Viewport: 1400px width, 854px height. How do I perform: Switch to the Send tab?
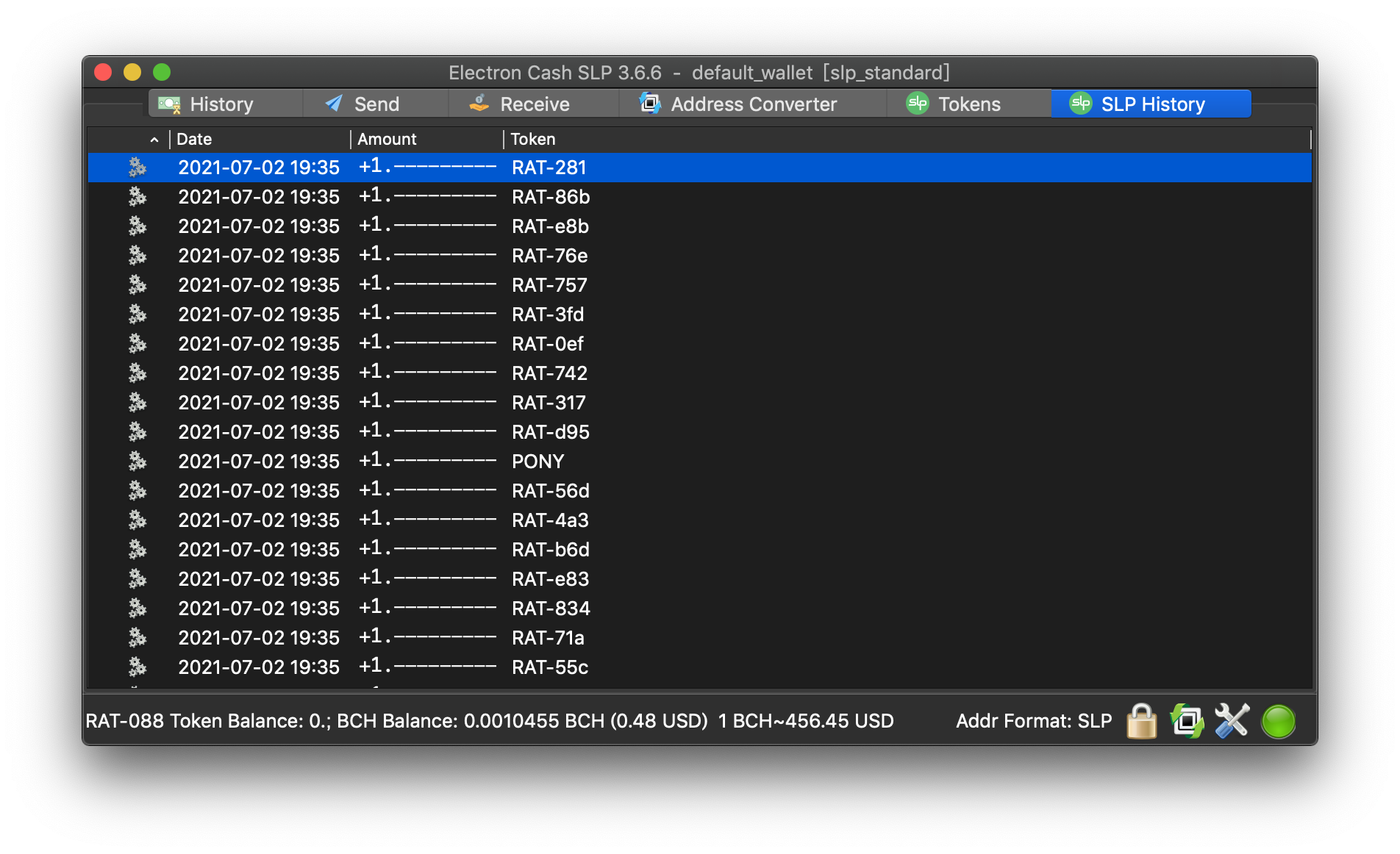(x=376, y=104)
